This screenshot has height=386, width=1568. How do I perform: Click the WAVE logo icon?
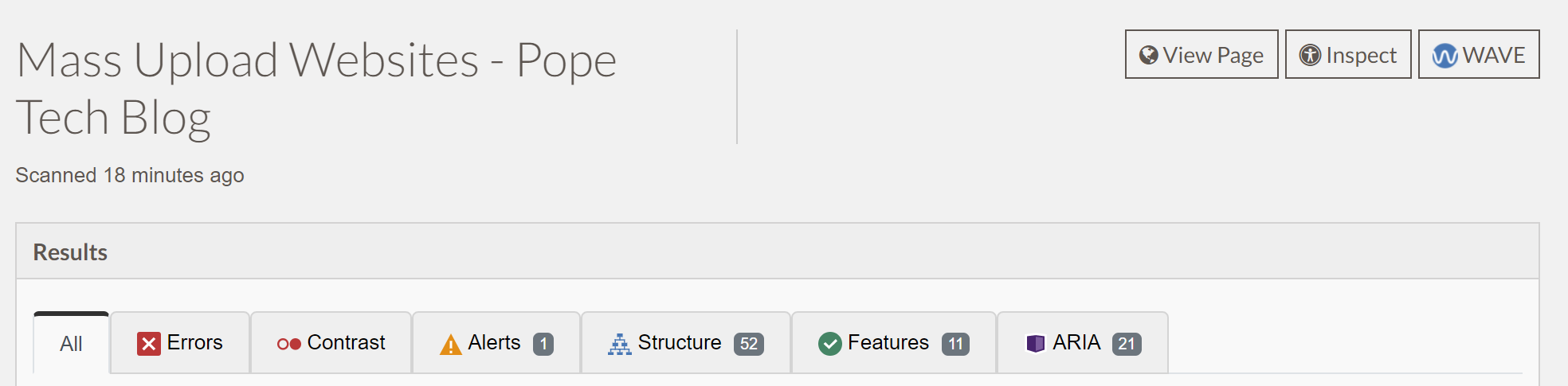click(1445, 55)
